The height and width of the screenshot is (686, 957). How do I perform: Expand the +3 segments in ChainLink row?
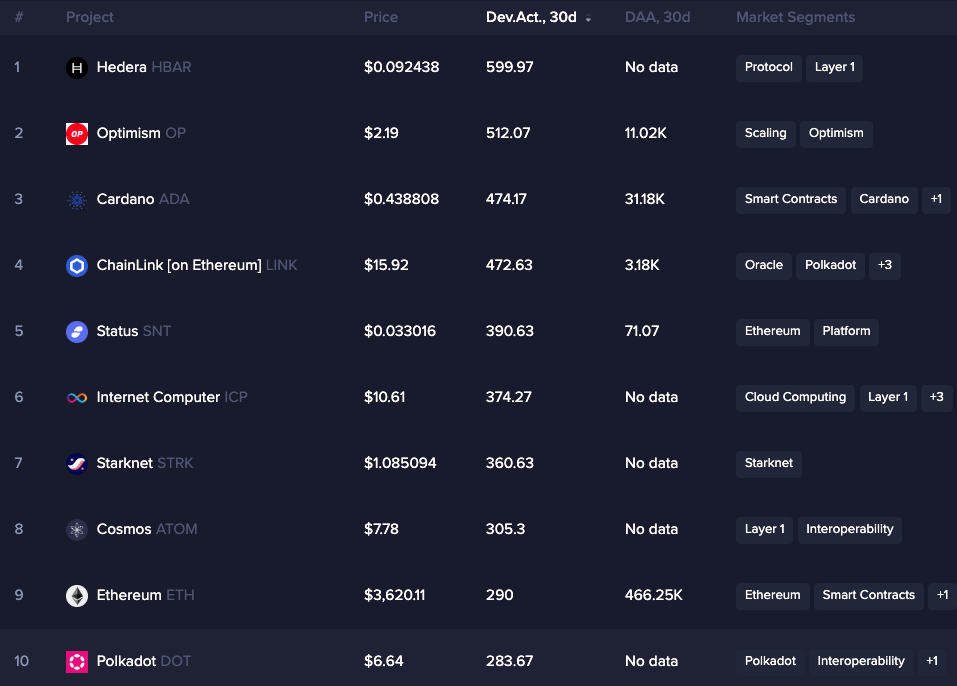point(885,265)
